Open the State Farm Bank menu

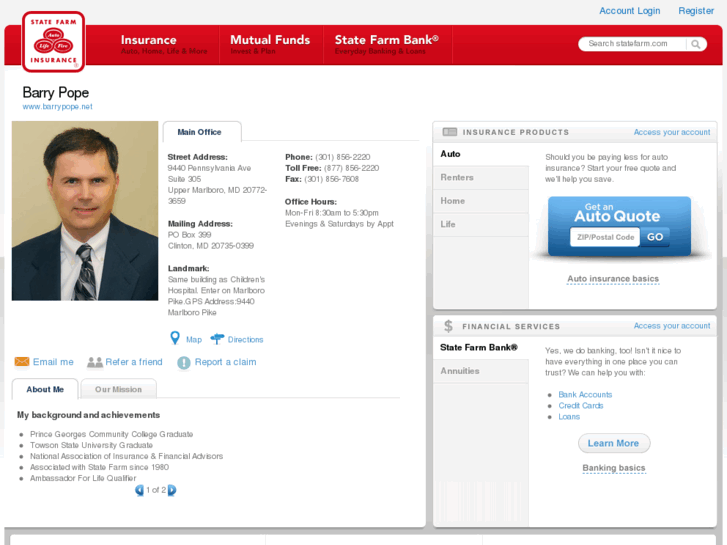[387, 45]
